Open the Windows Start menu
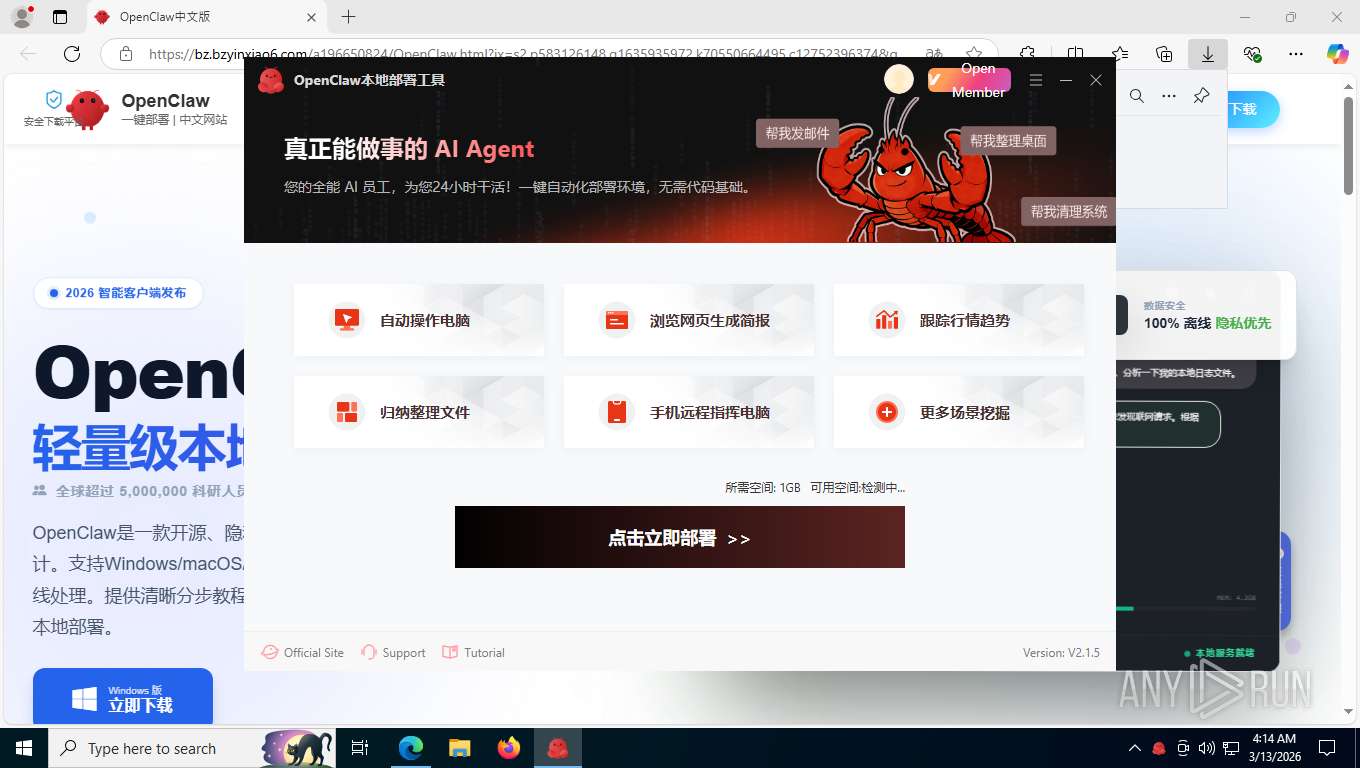The height and width of the screenshot is (768, 1360). pyautogui.click(x=24, y=748)
